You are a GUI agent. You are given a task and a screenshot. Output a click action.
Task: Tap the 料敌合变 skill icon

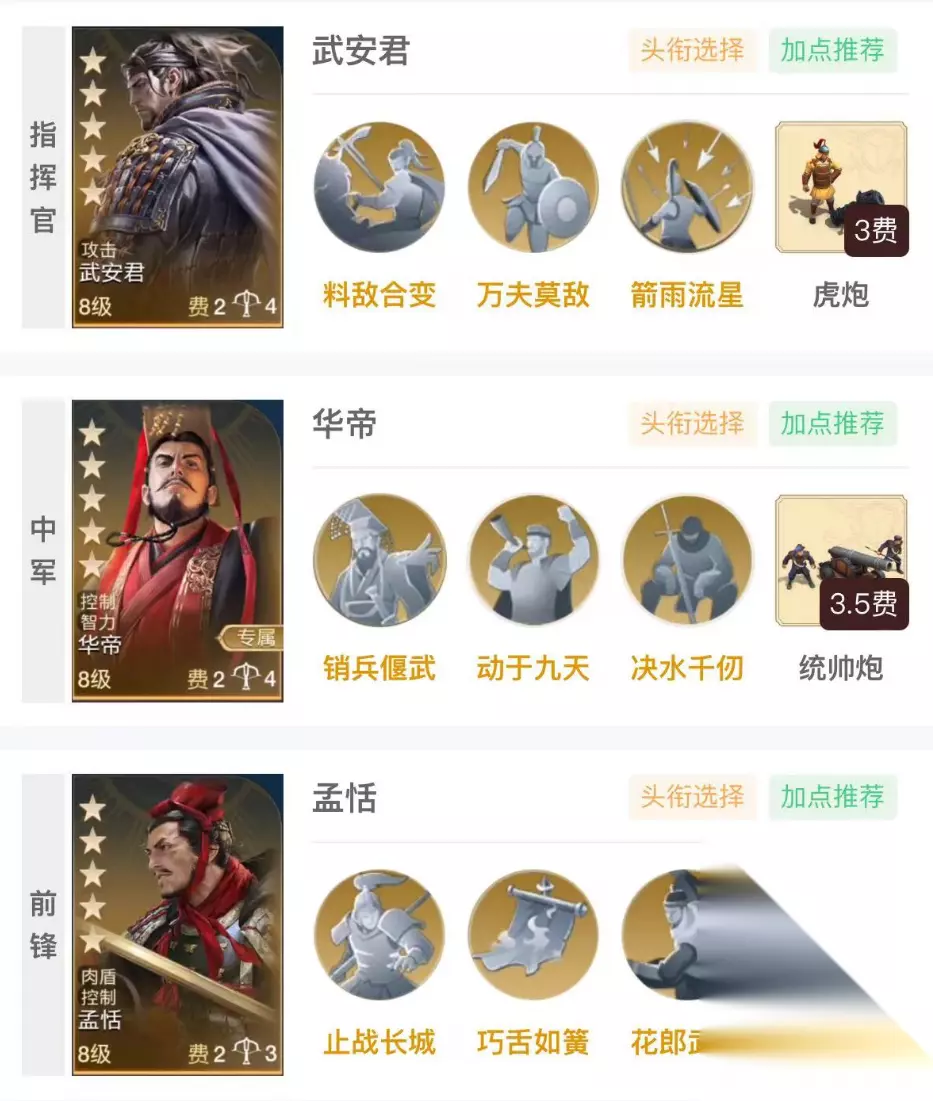click(x=379, y=187)
